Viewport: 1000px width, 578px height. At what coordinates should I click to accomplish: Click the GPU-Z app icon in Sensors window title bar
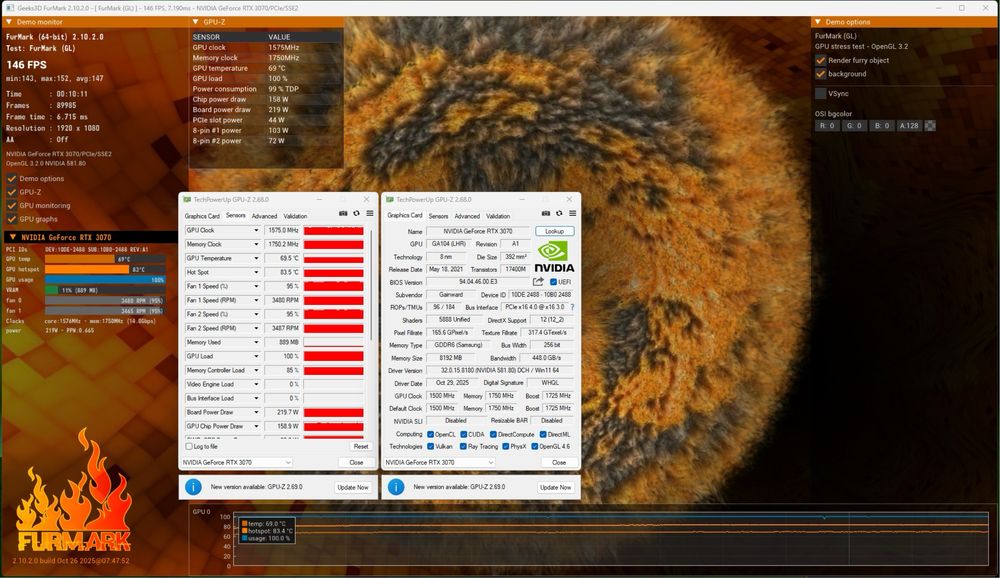tap(188, 200)
